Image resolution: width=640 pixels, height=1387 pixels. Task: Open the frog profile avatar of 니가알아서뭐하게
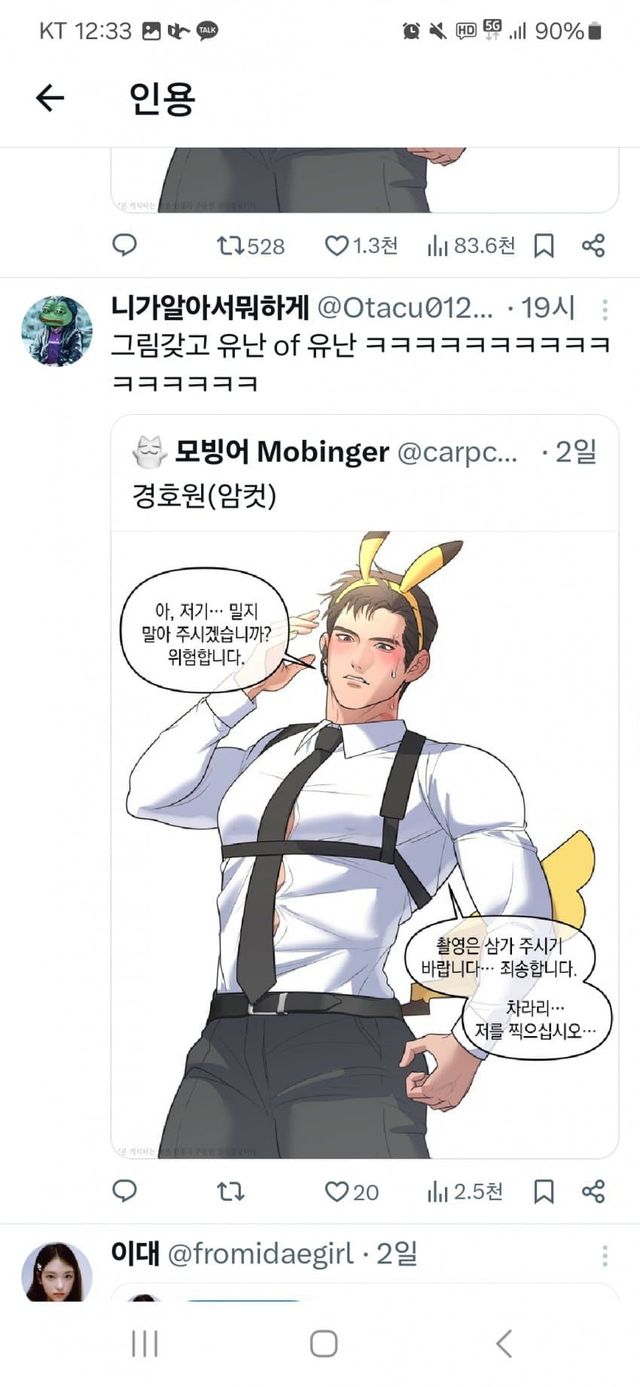click(57, 331)
